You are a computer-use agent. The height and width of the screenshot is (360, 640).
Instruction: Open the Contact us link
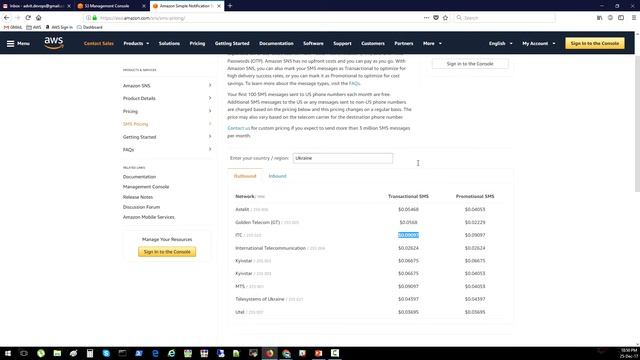[x=238, y=128]
